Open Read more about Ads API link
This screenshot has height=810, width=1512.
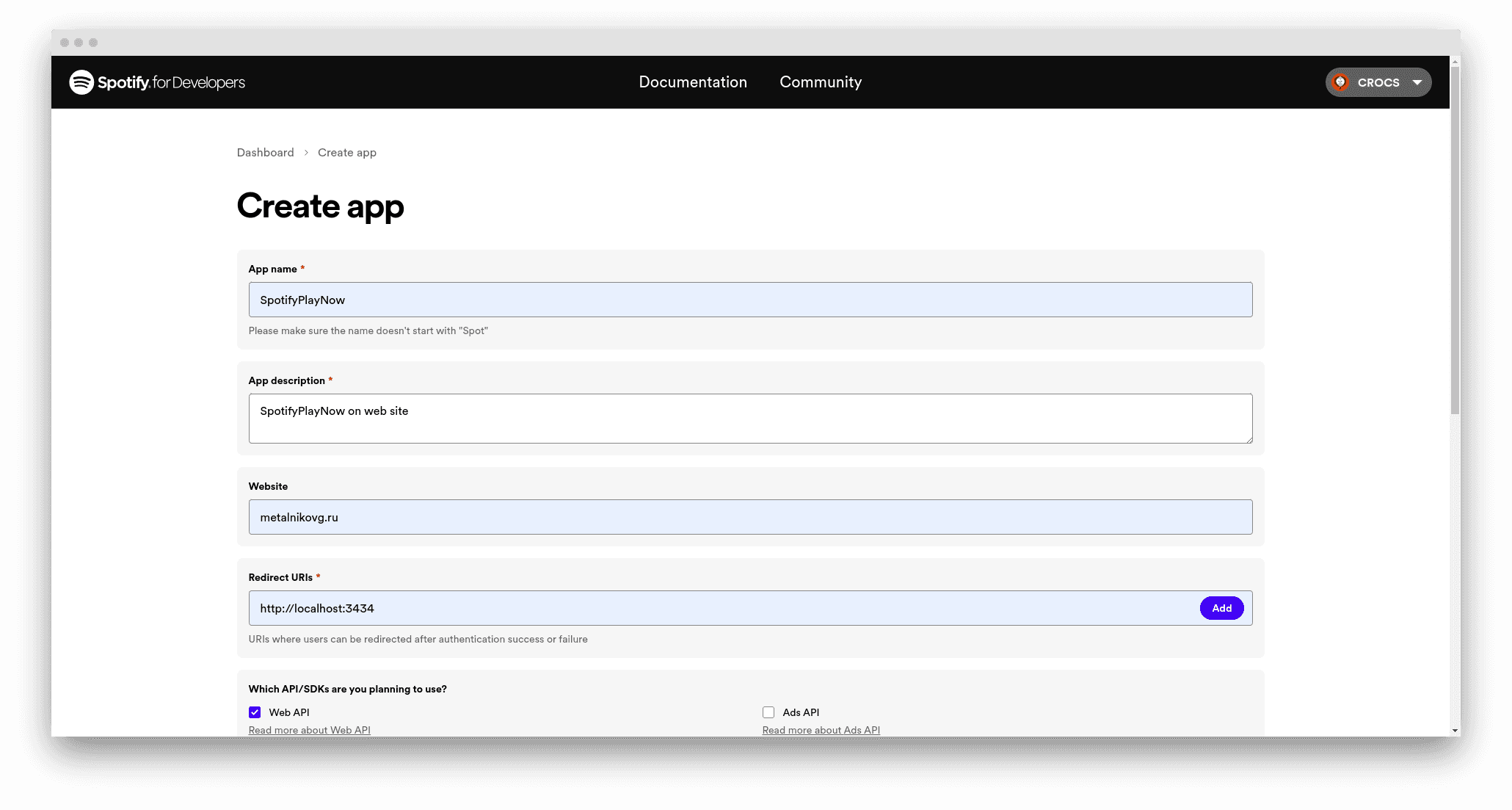(821, 730)
